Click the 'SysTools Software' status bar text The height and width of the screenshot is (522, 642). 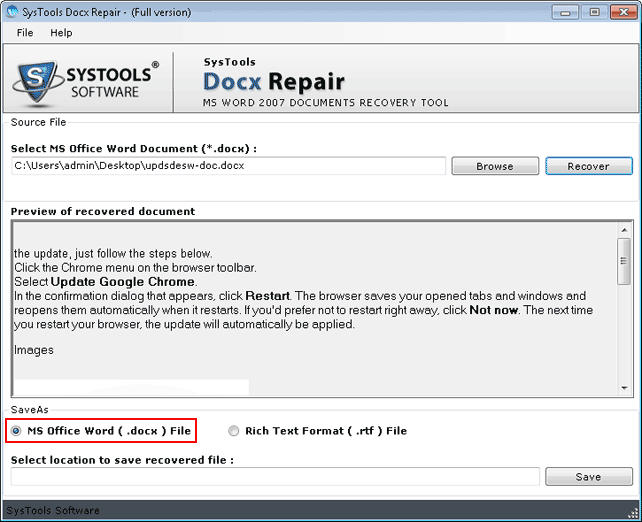click(x=53, y=511)
